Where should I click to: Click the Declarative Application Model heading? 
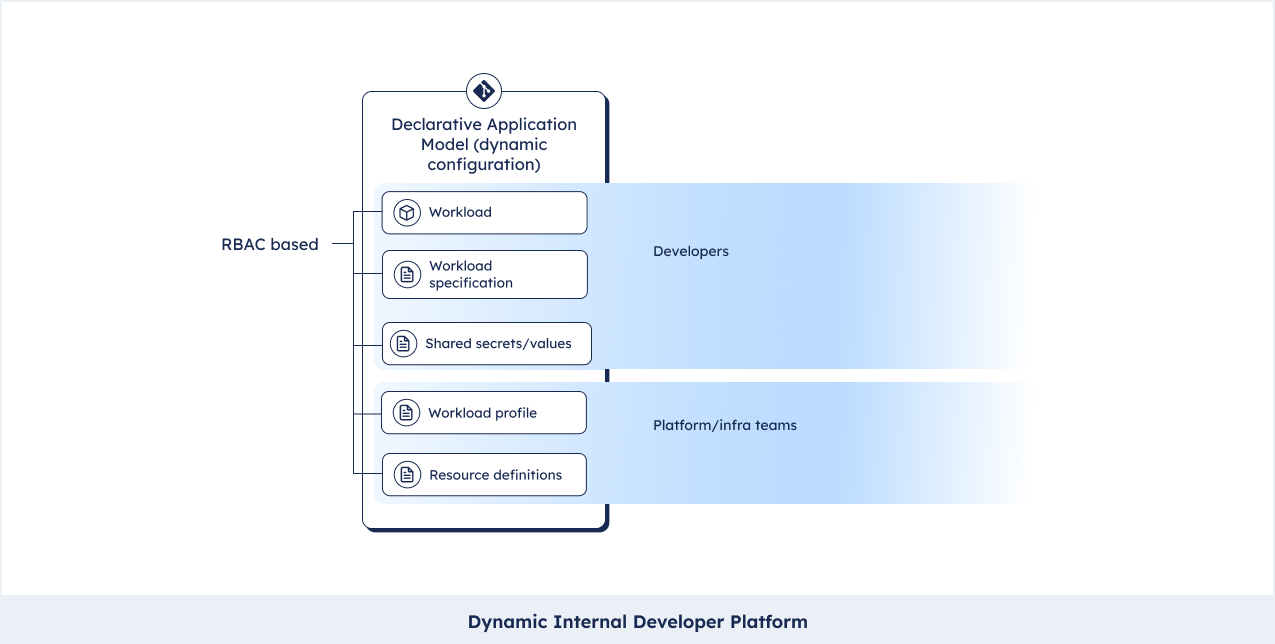pos(484,144)
